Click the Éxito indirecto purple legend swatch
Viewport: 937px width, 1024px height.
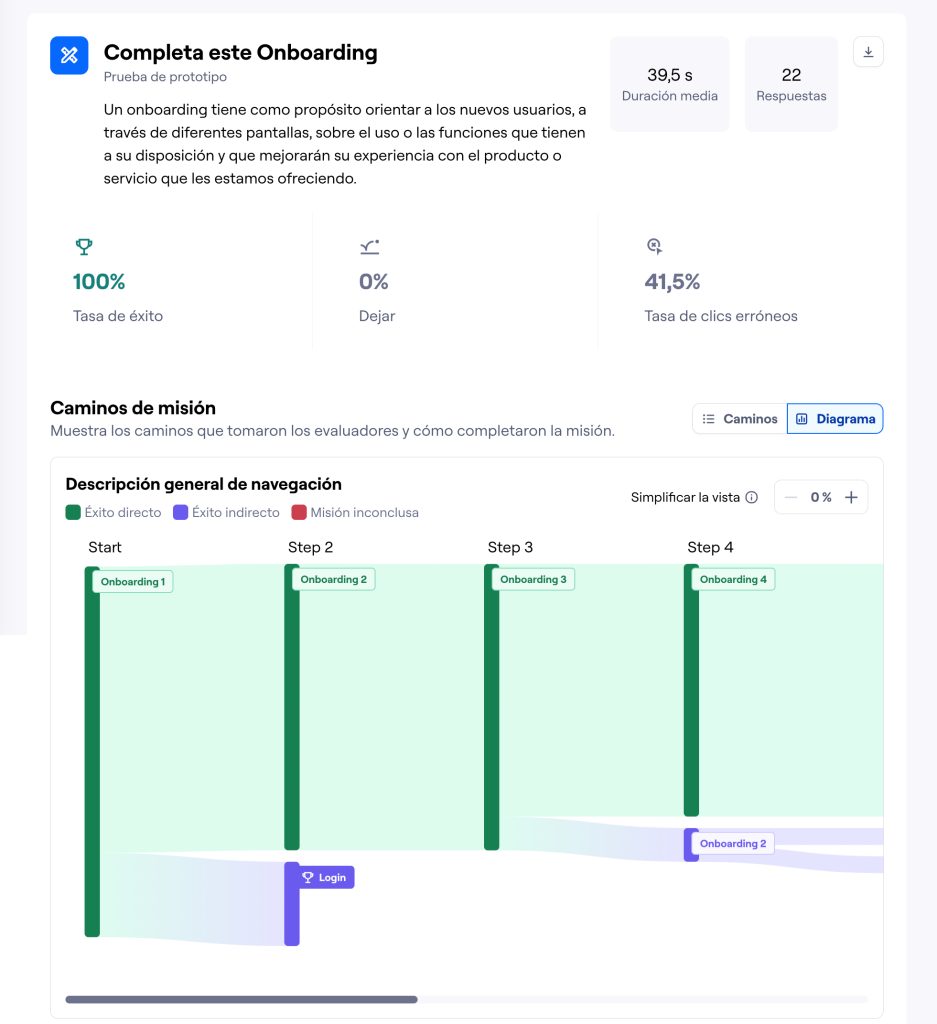pos(180,512)
